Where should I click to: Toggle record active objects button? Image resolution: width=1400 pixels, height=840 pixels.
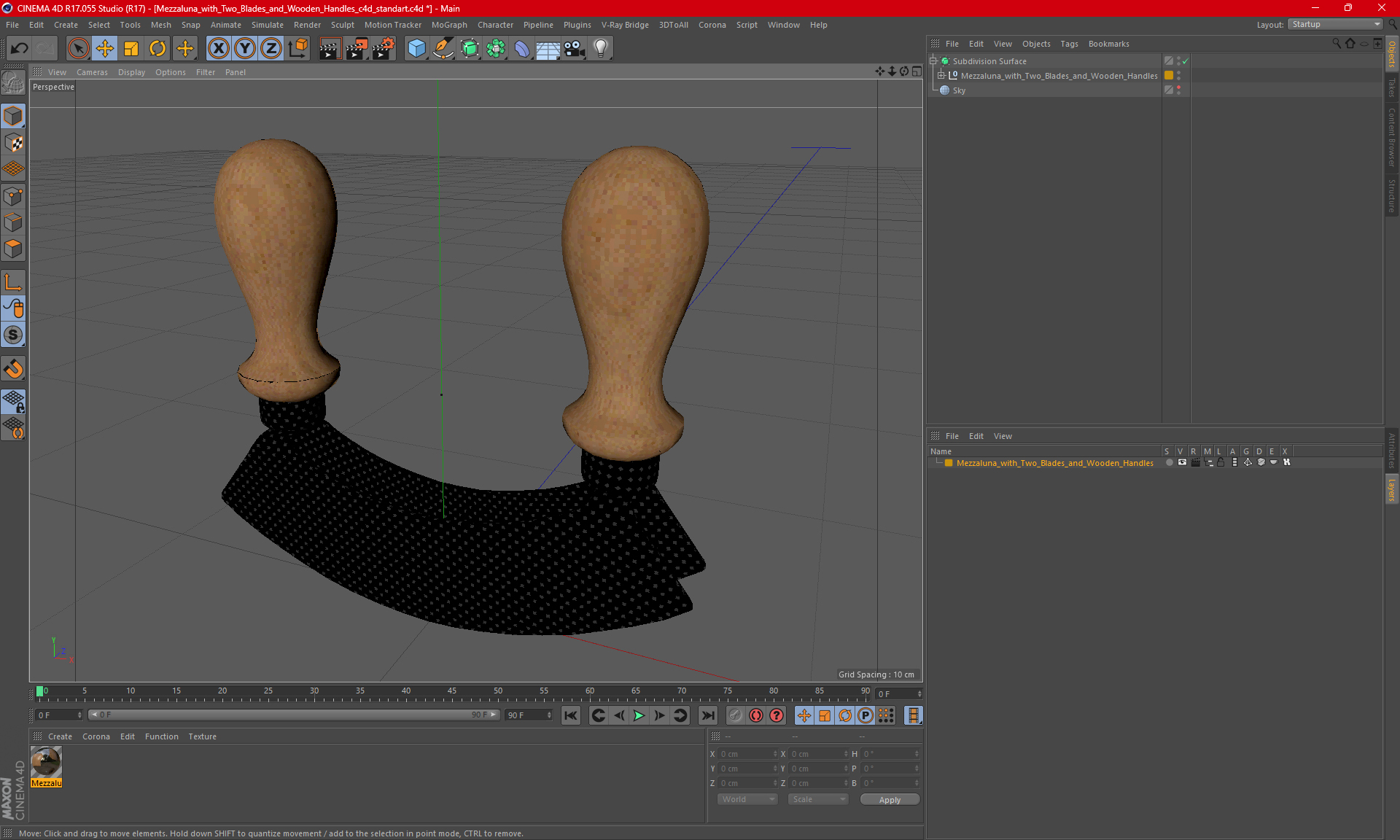pos(736,715)
